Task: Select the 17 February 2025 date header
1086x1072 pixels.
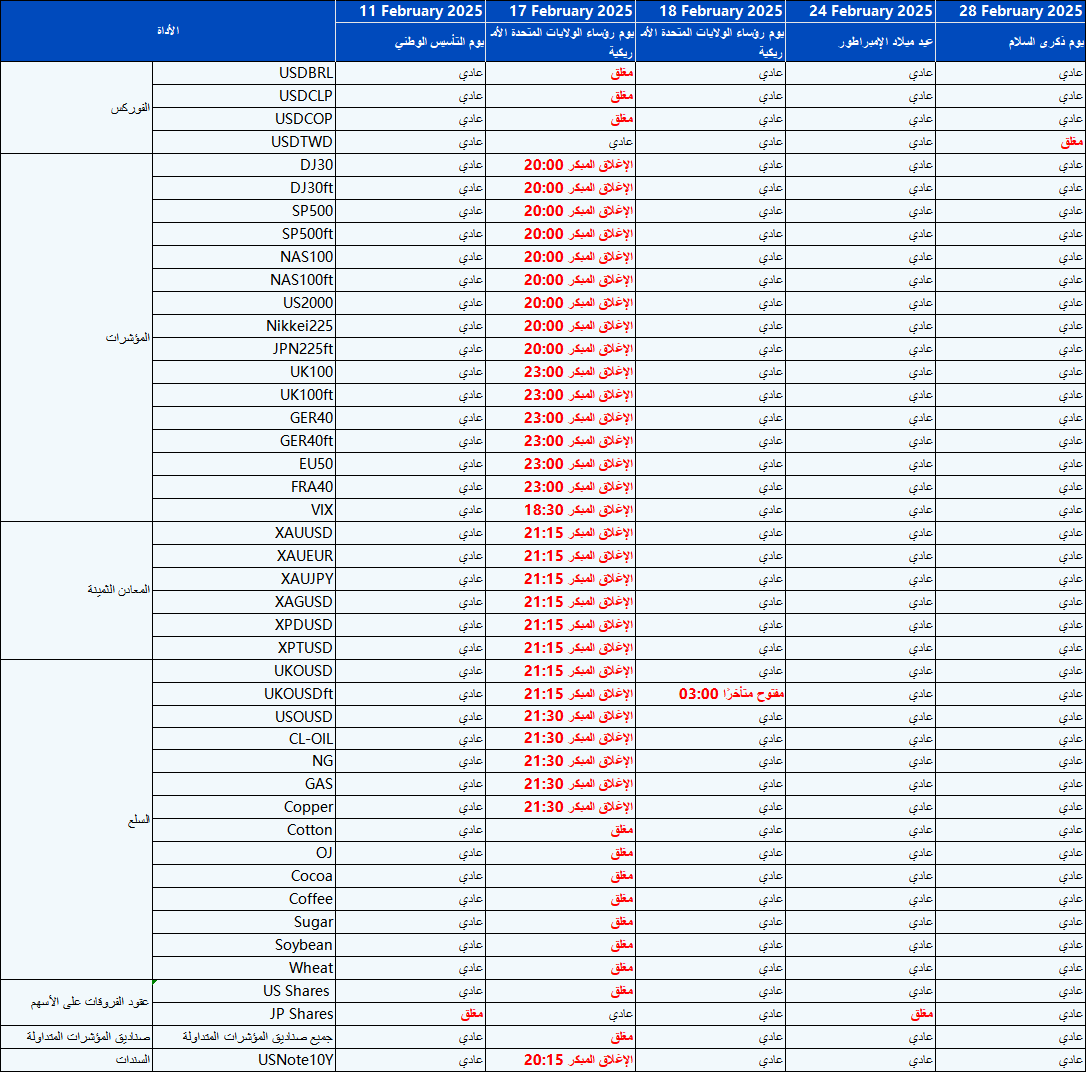Action: point(560,11)
